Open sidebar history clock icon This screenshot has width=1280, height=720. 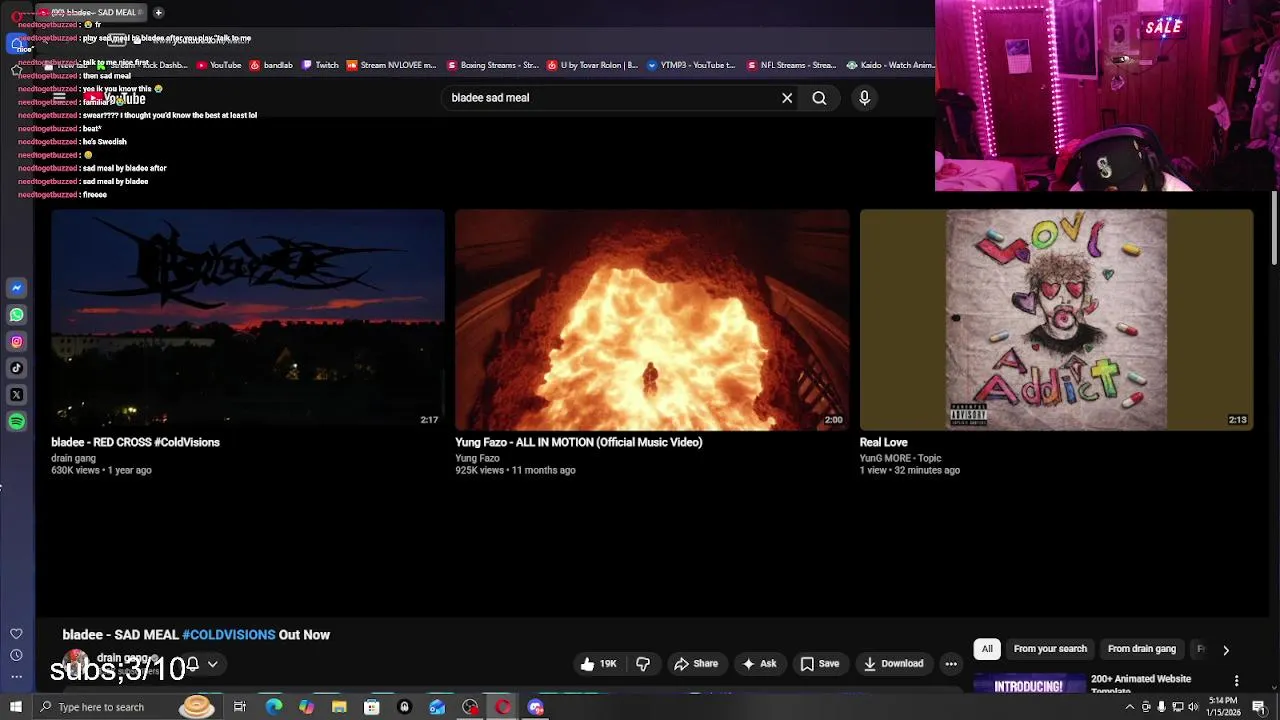coord(16,655)
